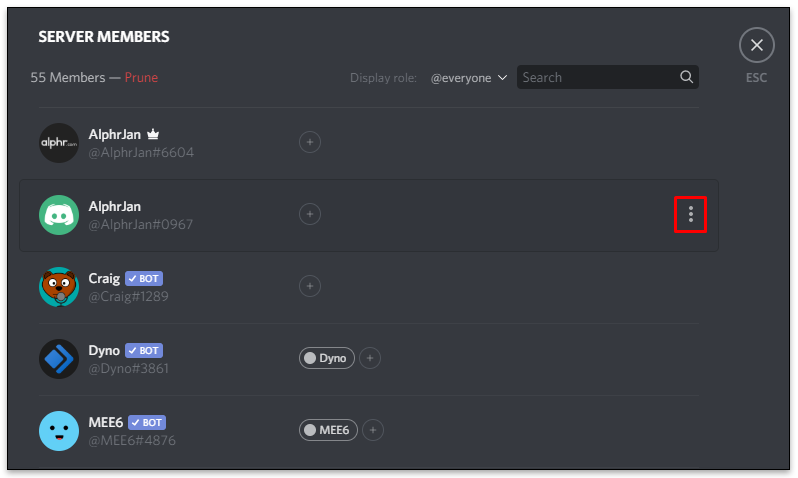Screen dimensions: 798x478
Task: Add another role next to Dyno role
Action: tap(370, 358)
